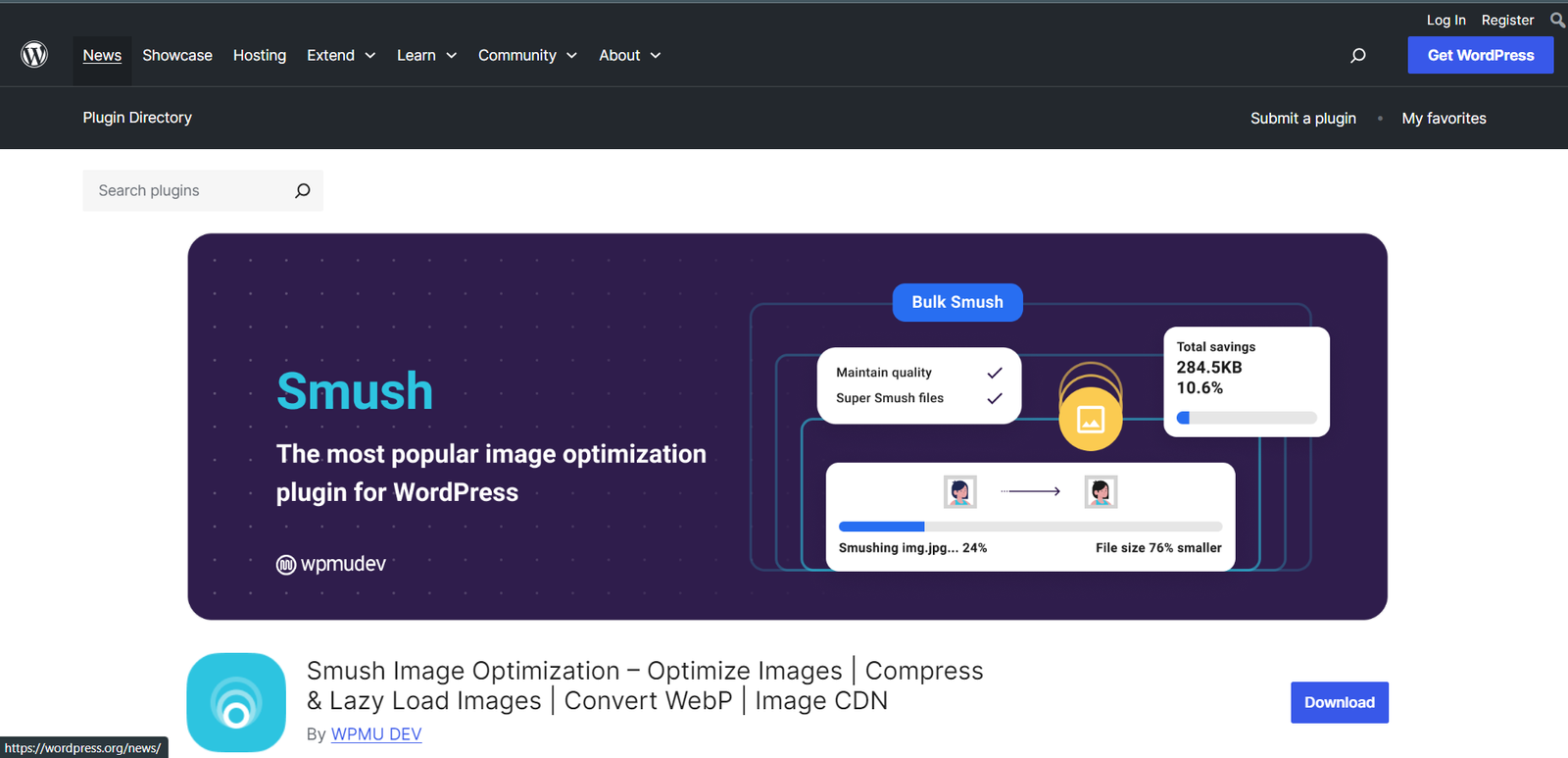This screenshot has height=758, width=1568.
Task: Click the Total savings progress bar
Action: (x=1247, y=418)
